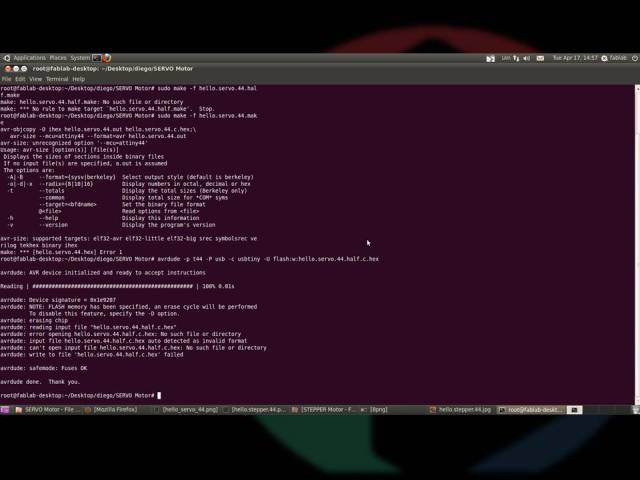640x480 pixels.
Task: Click the 'Reading | ### 100%' progress line
Action: click(117, 287)
